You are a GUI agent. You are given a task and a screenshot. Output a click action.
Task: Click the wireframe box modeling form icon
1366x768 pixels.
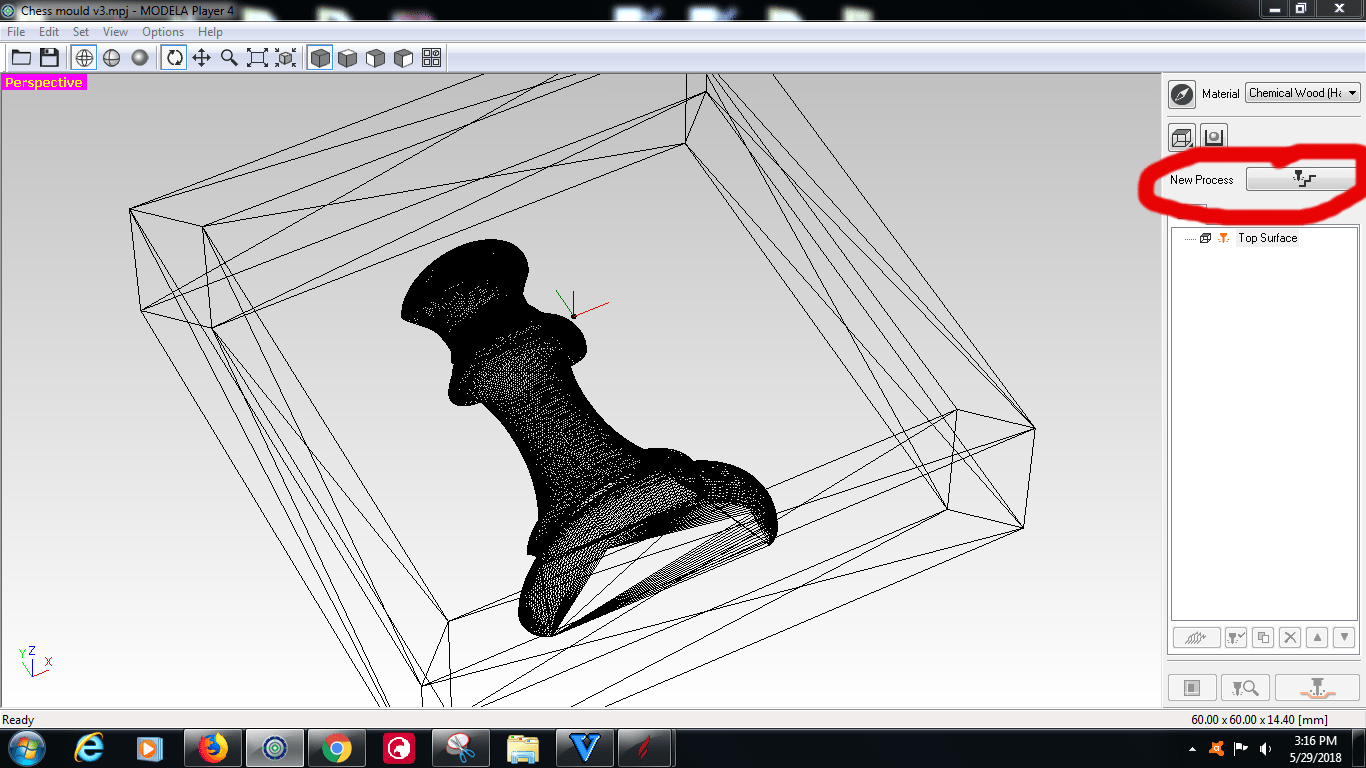pyautogui.click(x=1182, y=137)
